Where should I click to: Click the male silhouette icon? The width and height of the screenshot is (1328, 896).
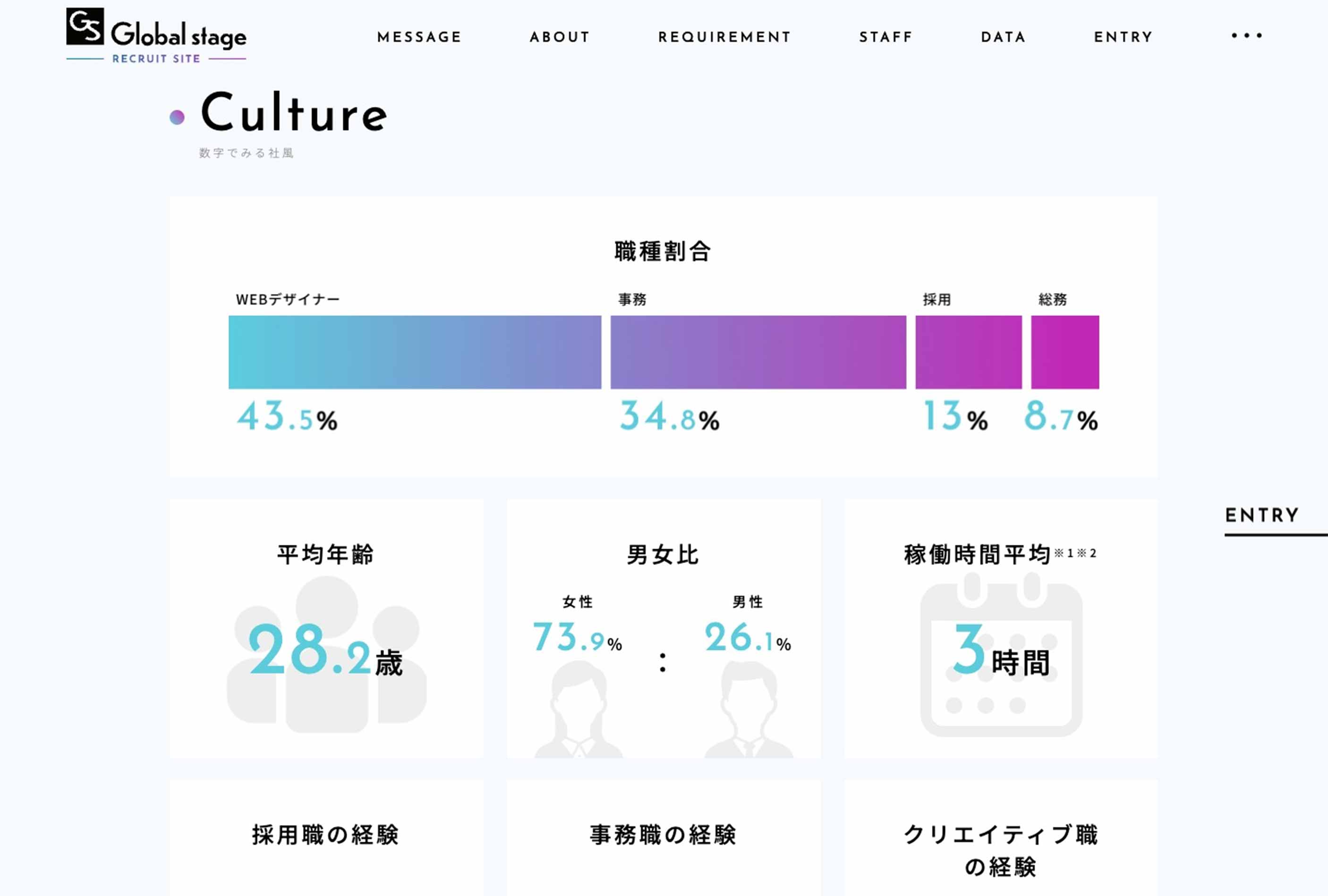point(749,710)
